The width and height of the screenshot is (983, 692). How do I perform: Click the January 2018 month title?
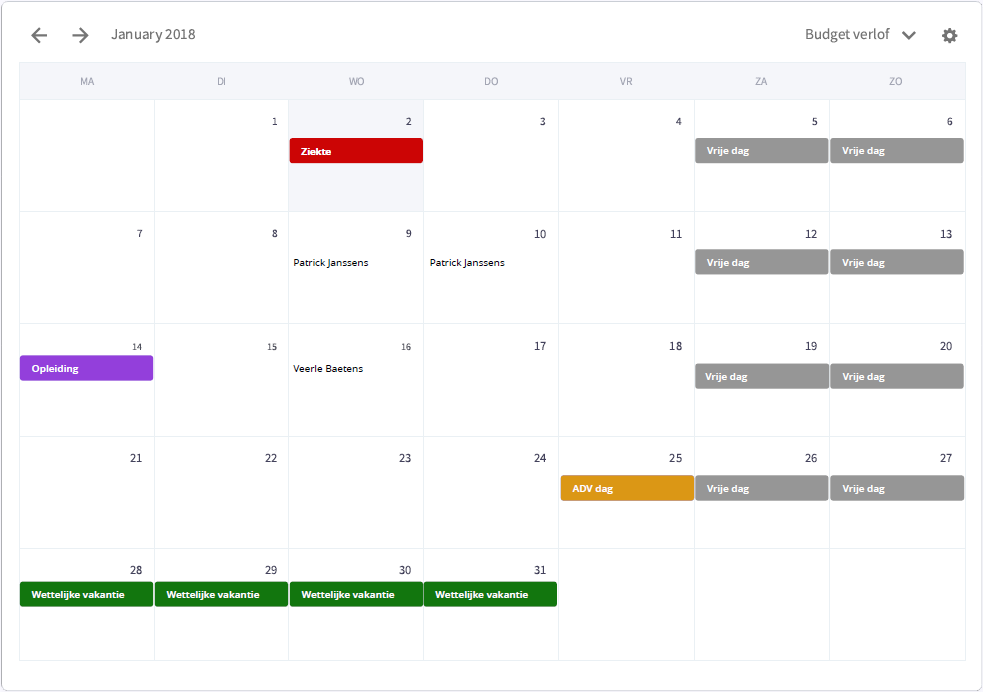[154, 34]
